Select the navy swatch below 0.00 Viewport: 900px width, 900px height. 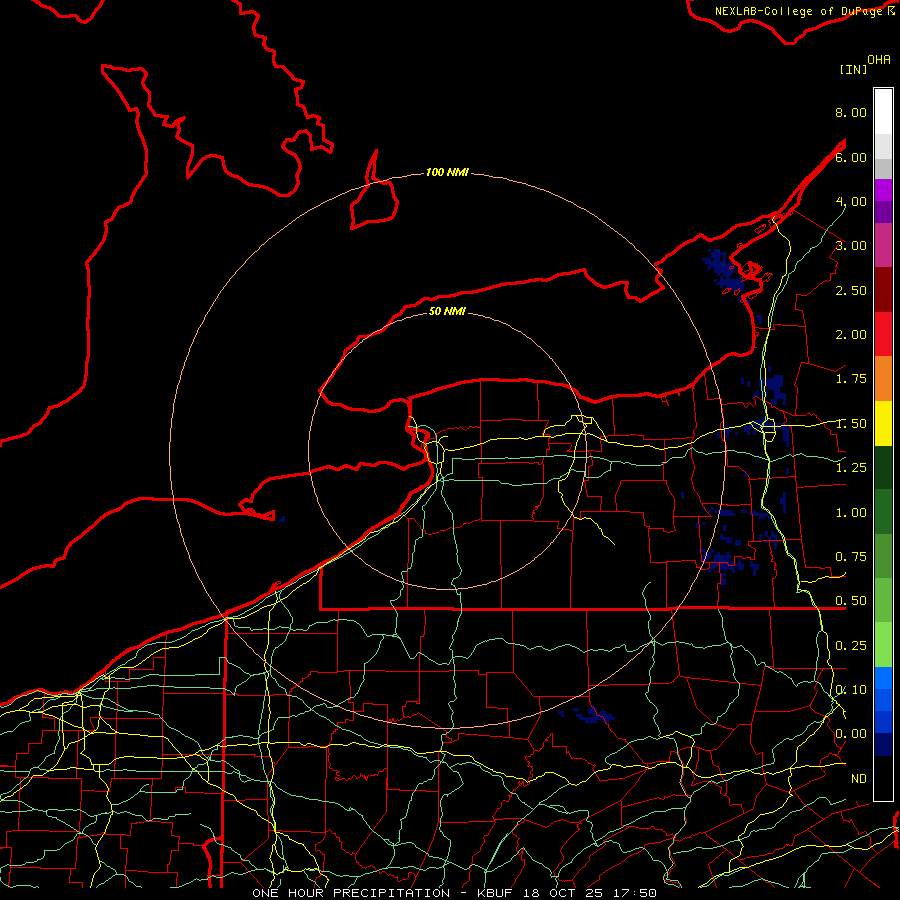pyautogui.click(x=883, y=744)
